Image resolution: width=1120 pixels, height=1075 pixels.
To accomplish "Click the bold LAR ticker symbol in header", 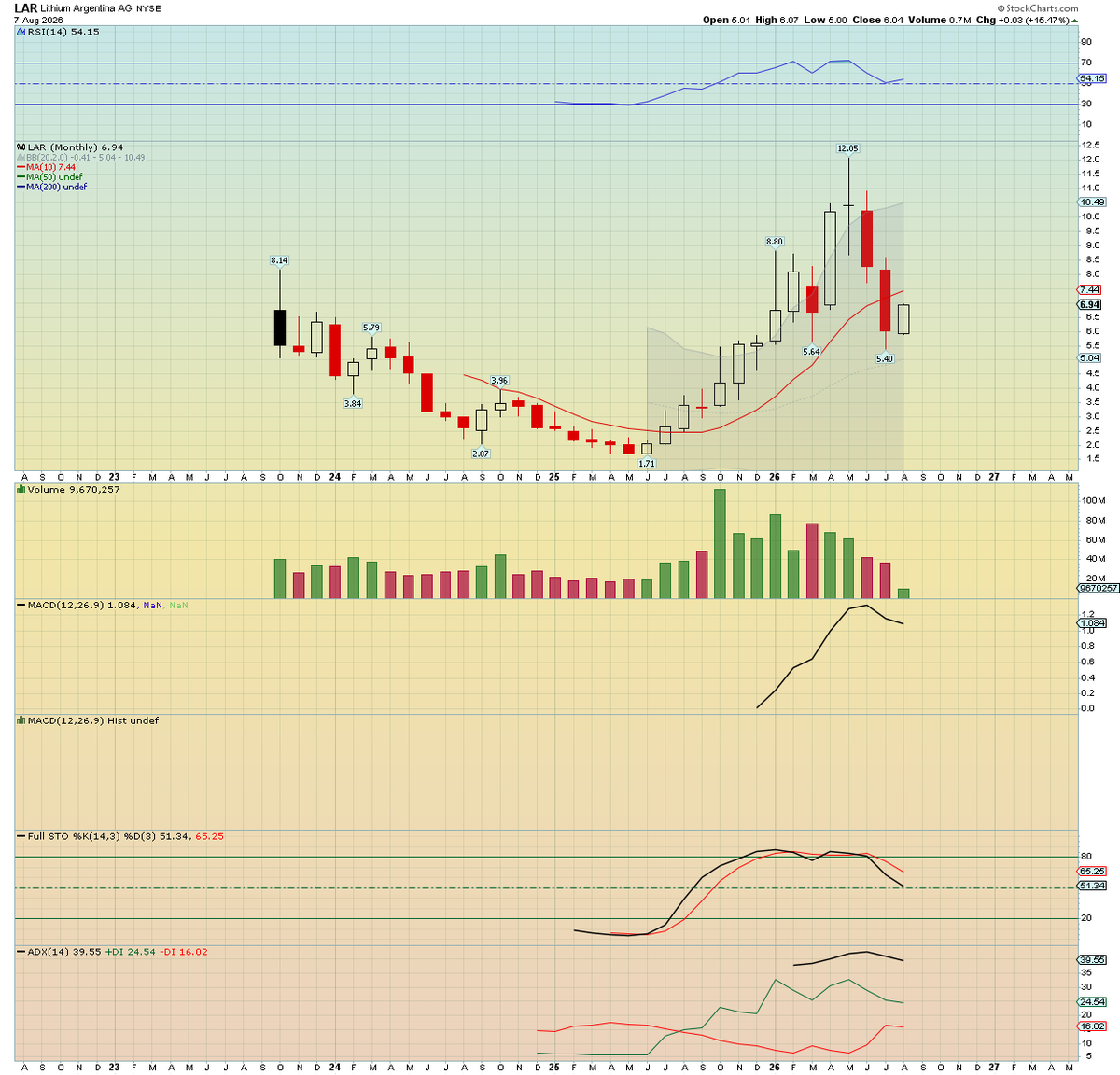I will (25, 8).
